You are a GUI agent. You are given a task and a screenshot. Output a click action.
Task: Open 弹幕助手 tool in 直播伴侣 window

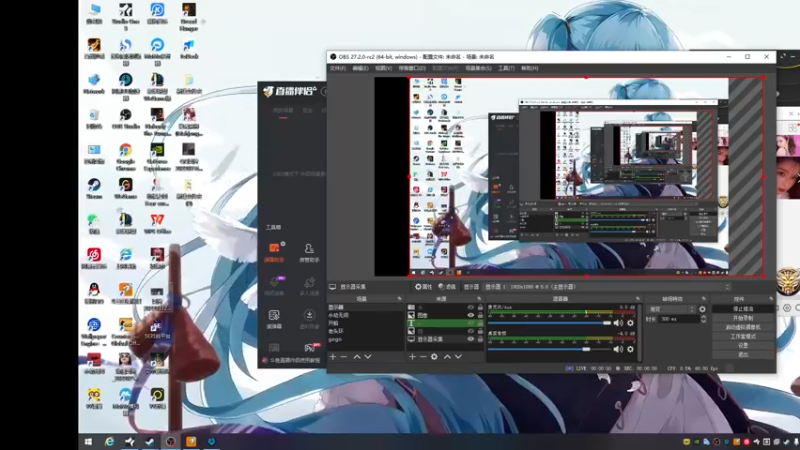(274, 252)
